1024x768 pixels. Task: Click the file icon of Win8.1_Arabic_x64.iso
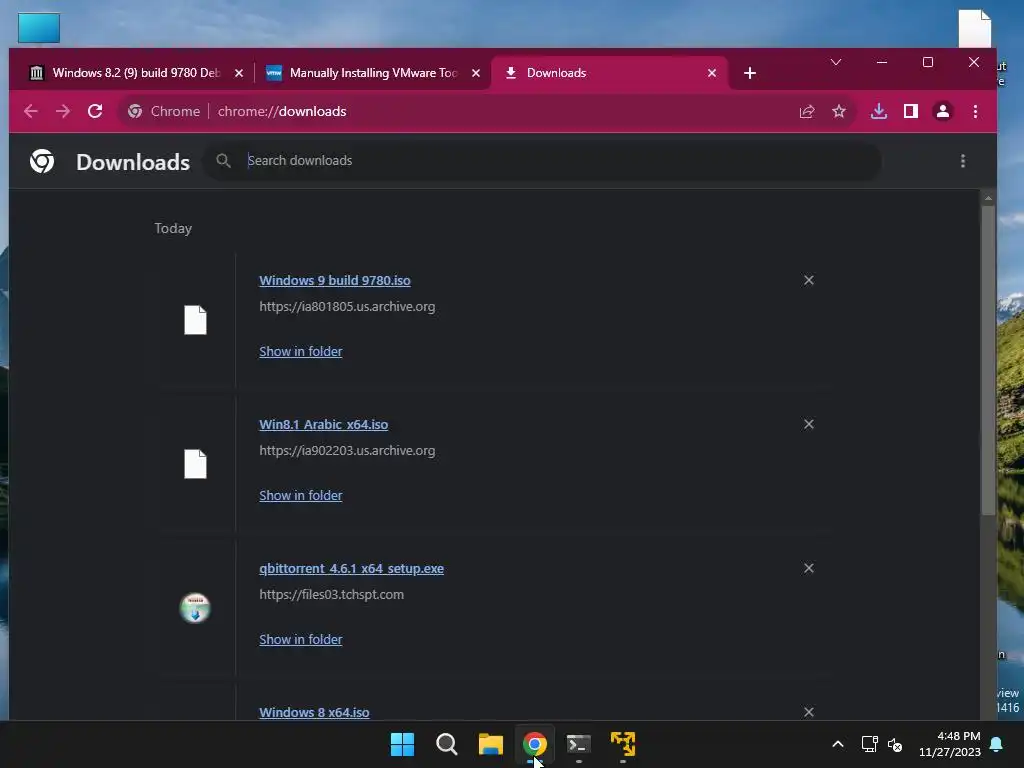195,464
